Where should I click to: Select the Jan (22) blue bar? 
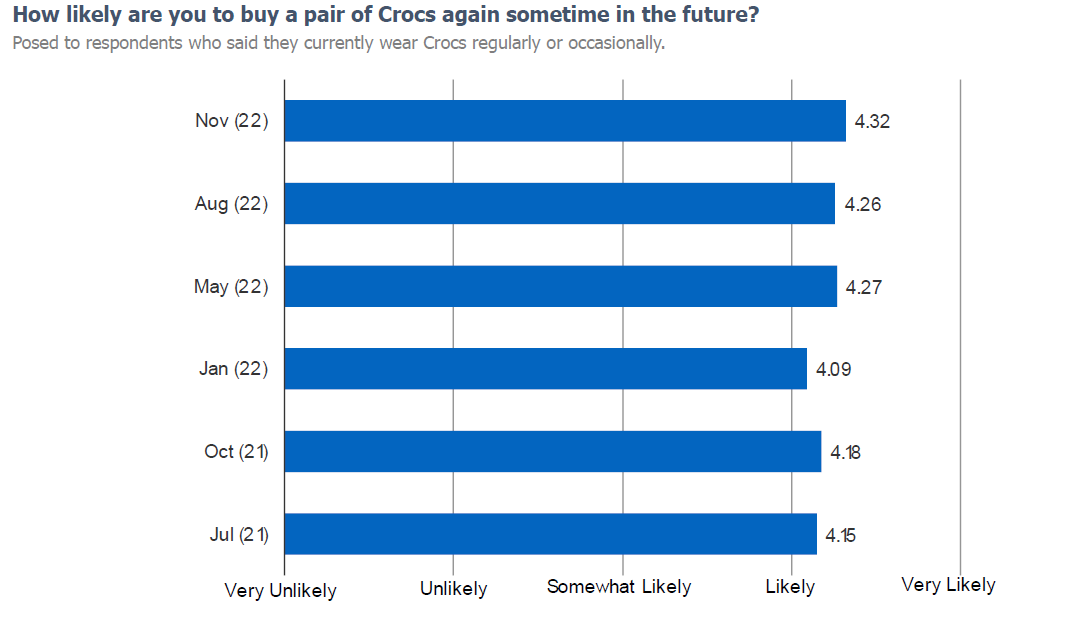546,369
